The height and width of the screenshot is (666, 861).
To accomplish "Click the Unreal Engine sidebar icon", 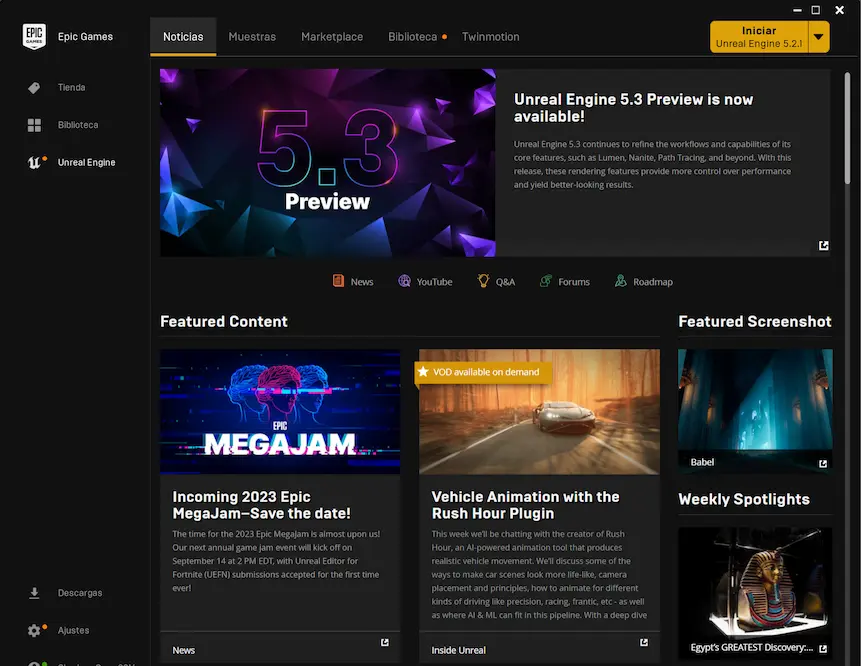I will [x=34, y=163].
